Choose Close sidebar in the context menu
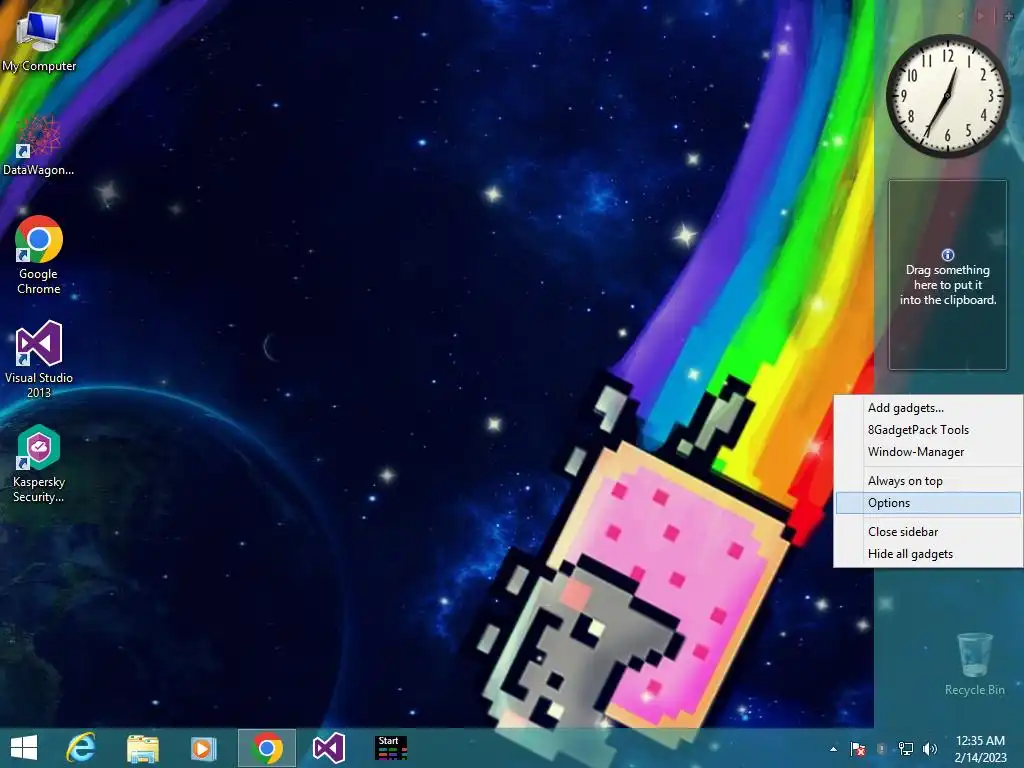 click(928, 532)
